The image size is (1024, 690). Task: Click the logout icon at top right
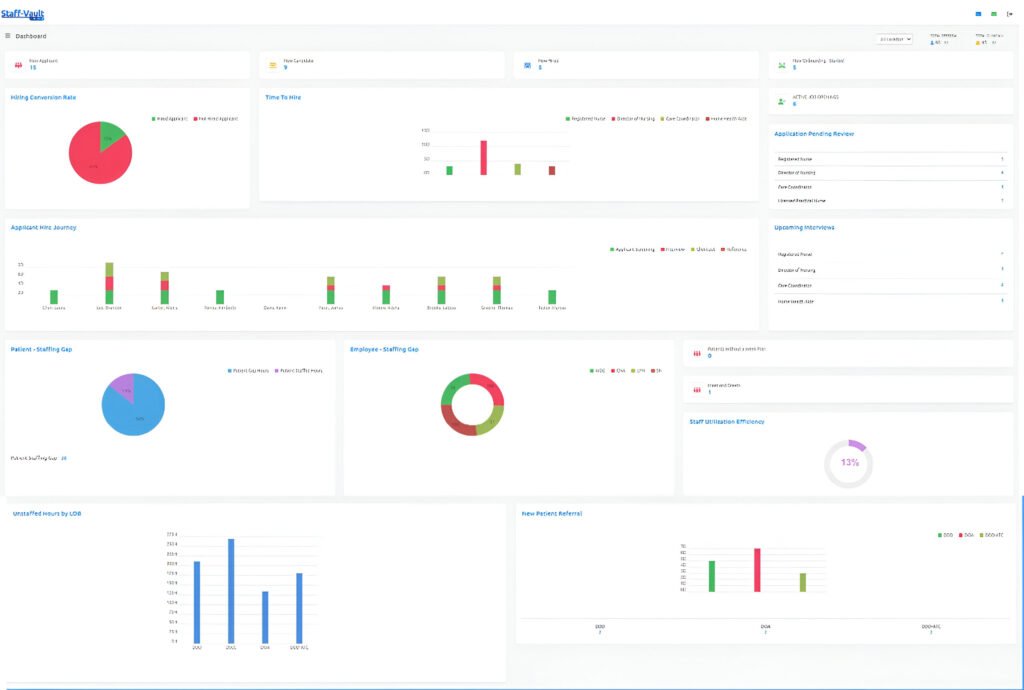[x=1009, y=14]
